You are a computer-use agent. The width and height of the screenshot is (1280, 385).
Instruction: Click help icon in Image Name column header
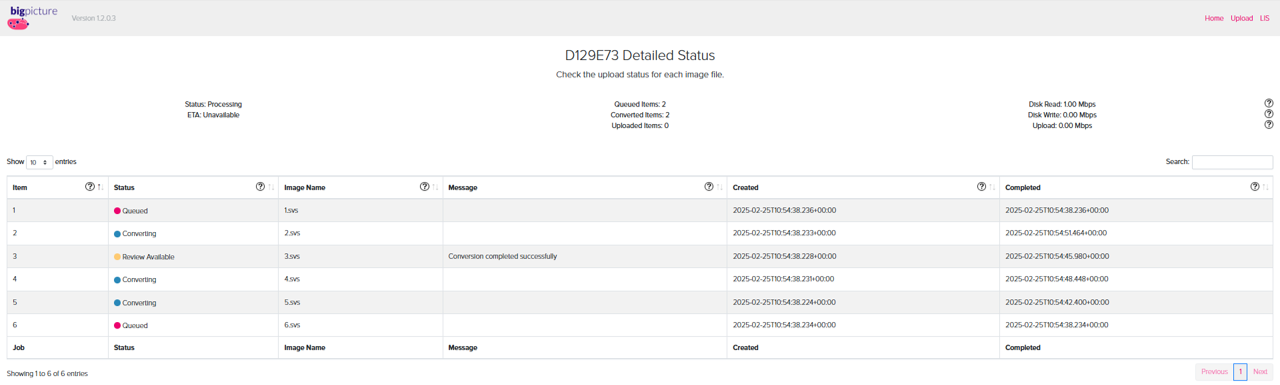pos(424,187)
